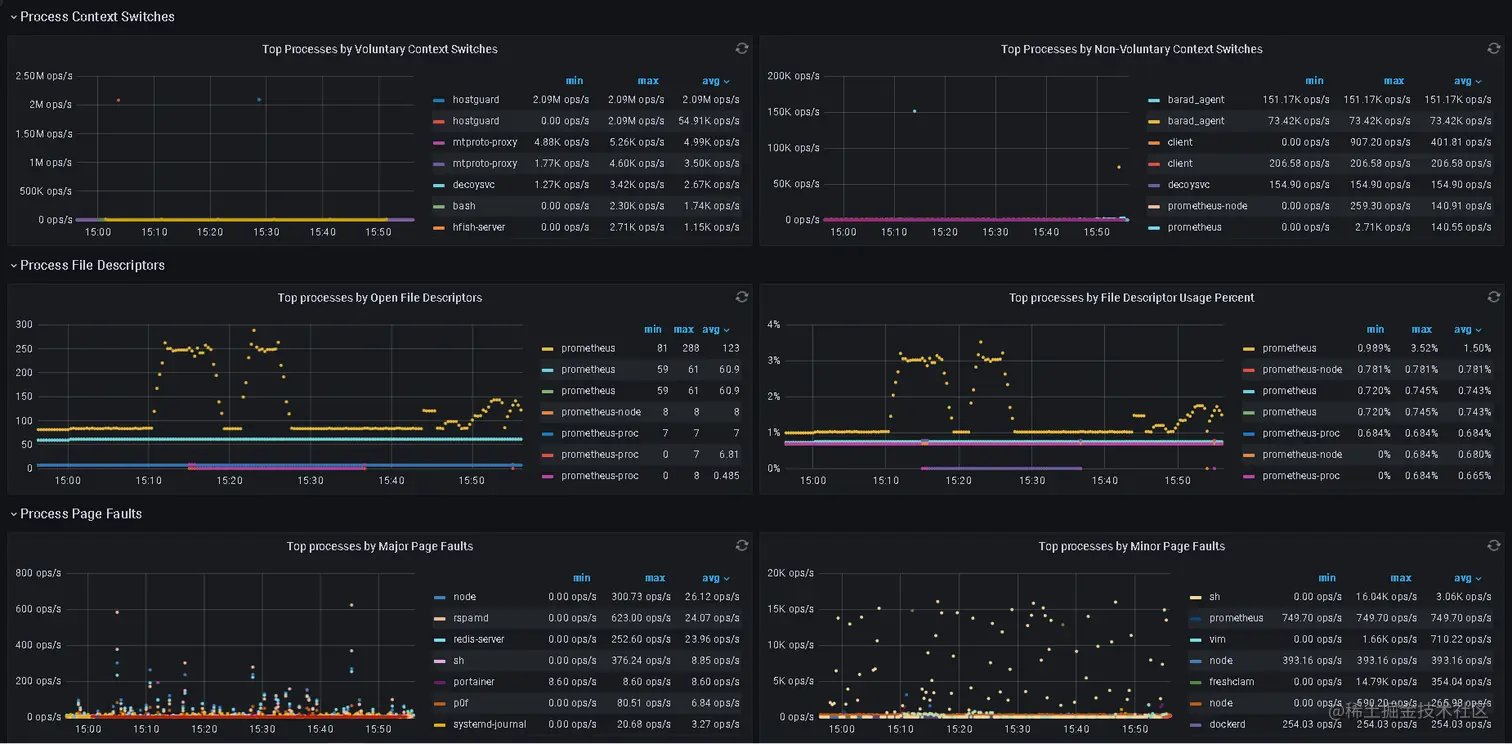Refresh the Major Page Faults panel

click(741, 545)
